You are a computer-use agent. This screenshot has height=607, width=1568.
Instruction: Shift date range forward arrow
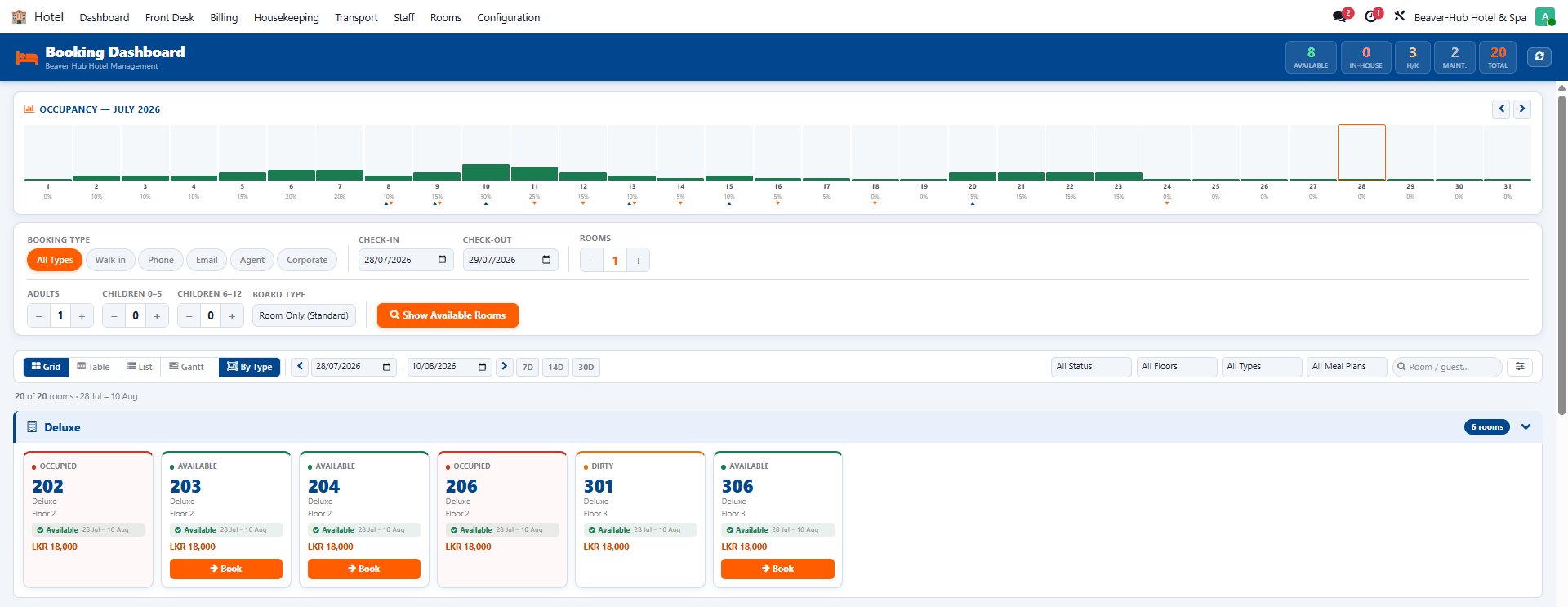[x=504, y=367]
